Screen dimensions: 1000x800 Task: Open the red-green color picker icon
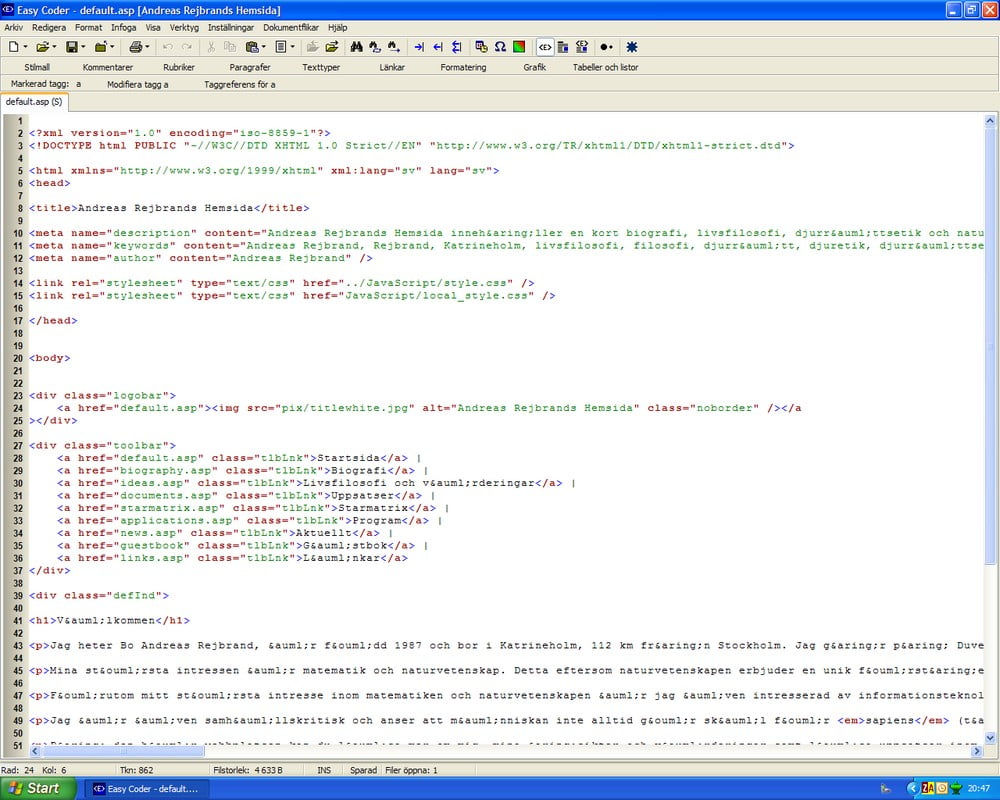pyautogui.click(x=519, y=47)
